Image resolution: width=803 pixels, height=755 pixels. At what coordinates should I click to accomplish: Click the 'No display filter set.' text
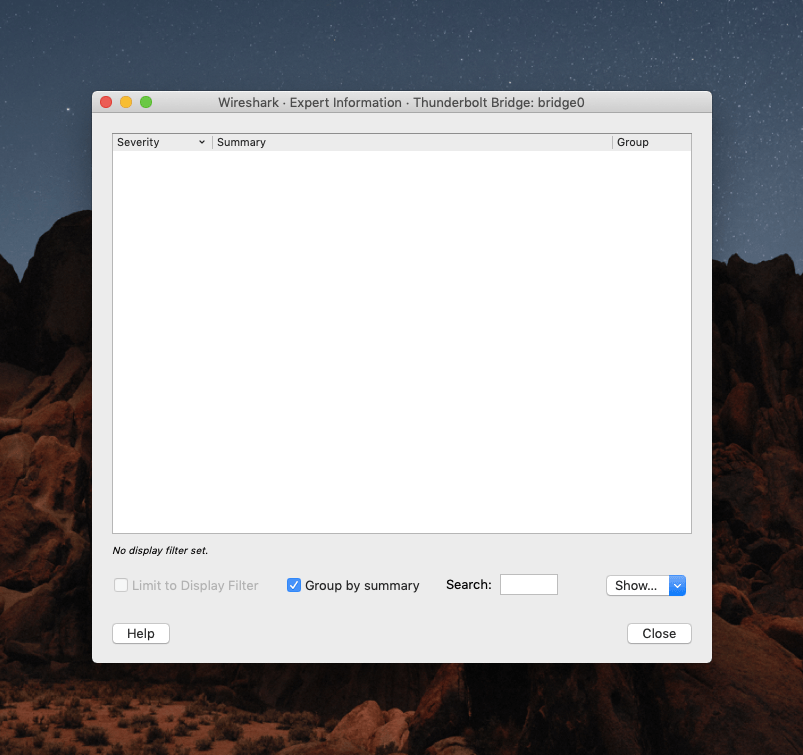point(160,551)
